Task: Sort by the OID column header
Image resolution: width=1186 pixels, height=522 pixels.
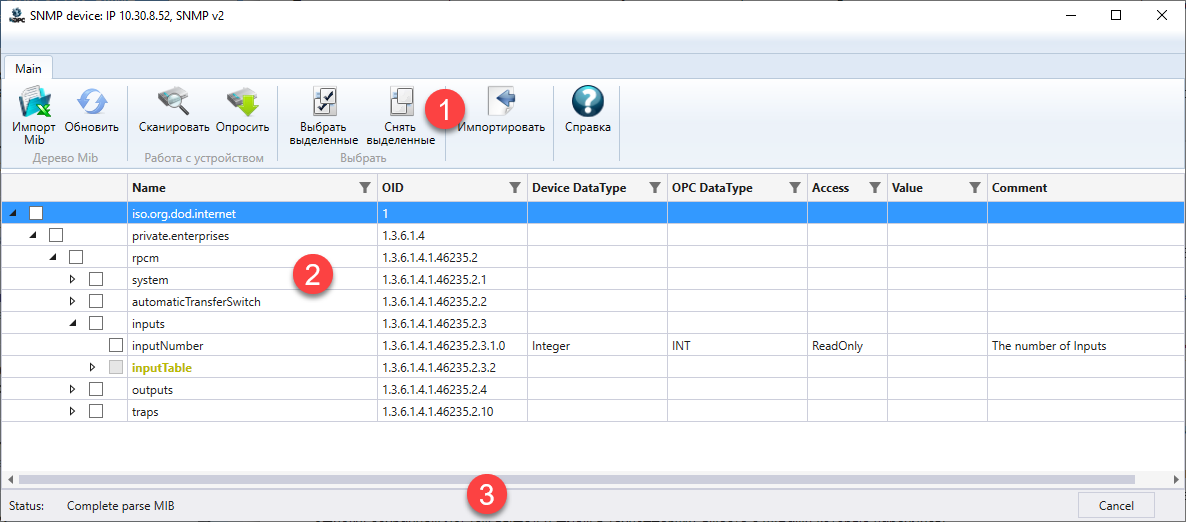Action: coord(392,188)
